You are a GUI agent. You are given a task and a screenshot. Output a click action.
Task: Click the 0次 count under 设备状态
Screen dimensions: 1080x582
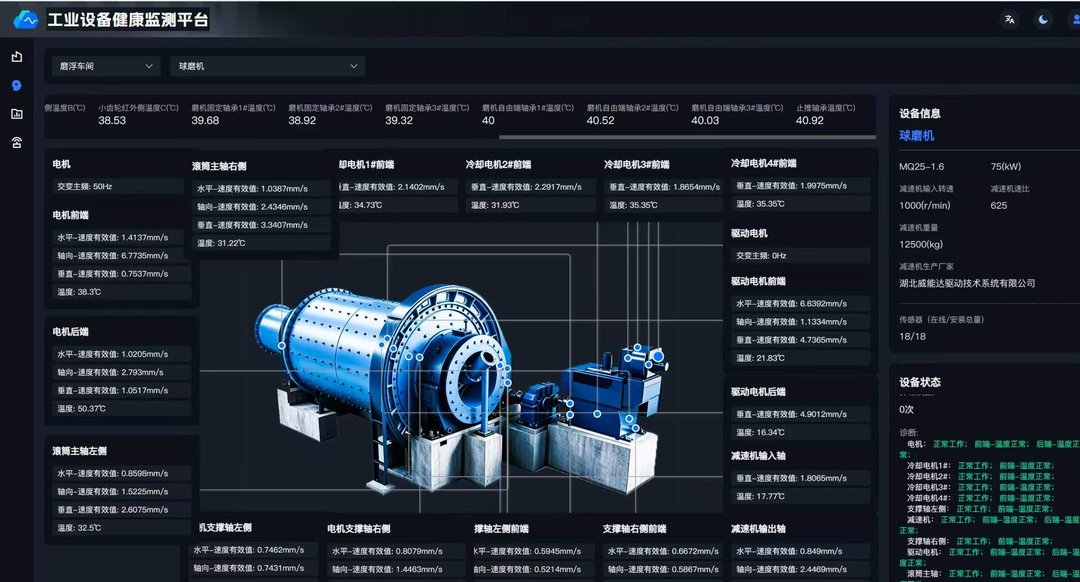pos(906,409)
